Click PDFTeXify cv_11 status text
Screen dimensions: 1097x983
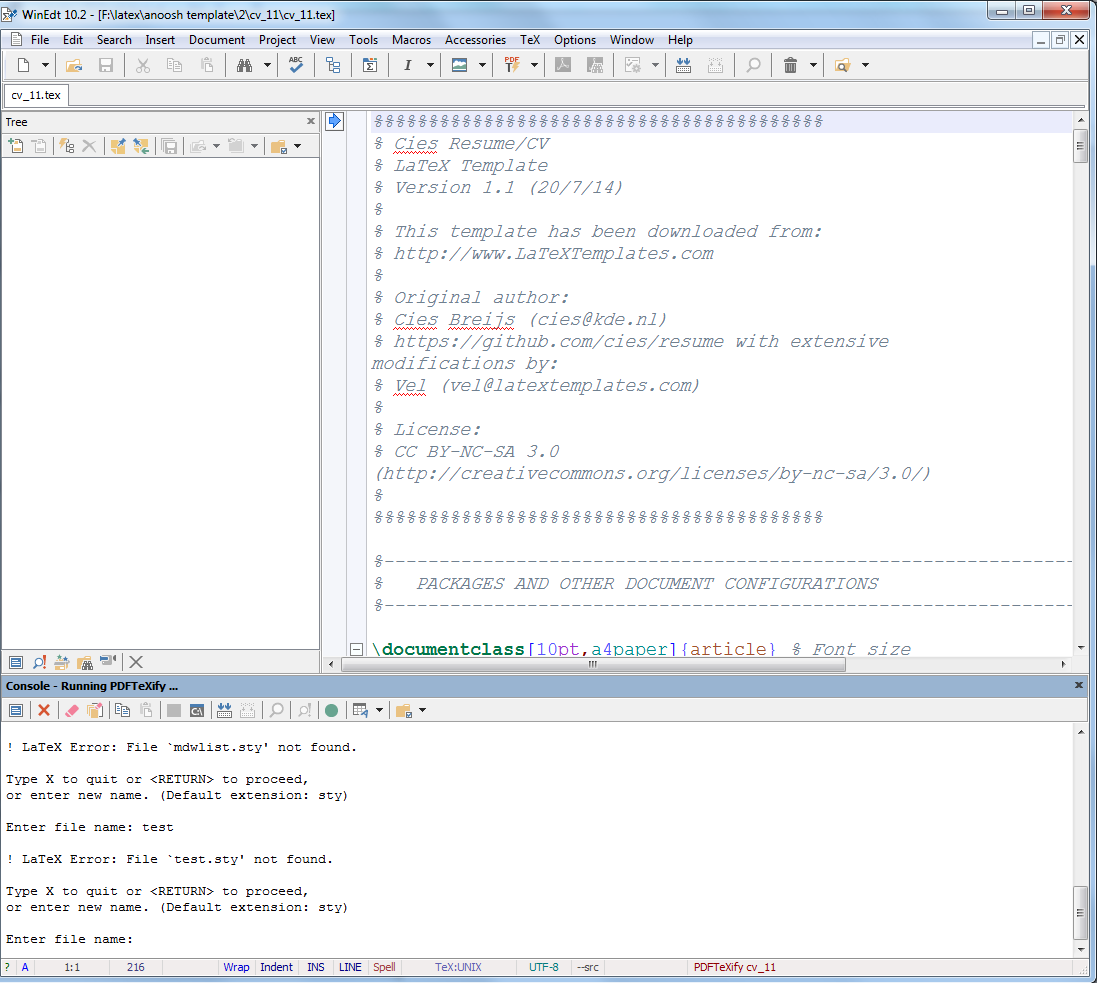735,967
